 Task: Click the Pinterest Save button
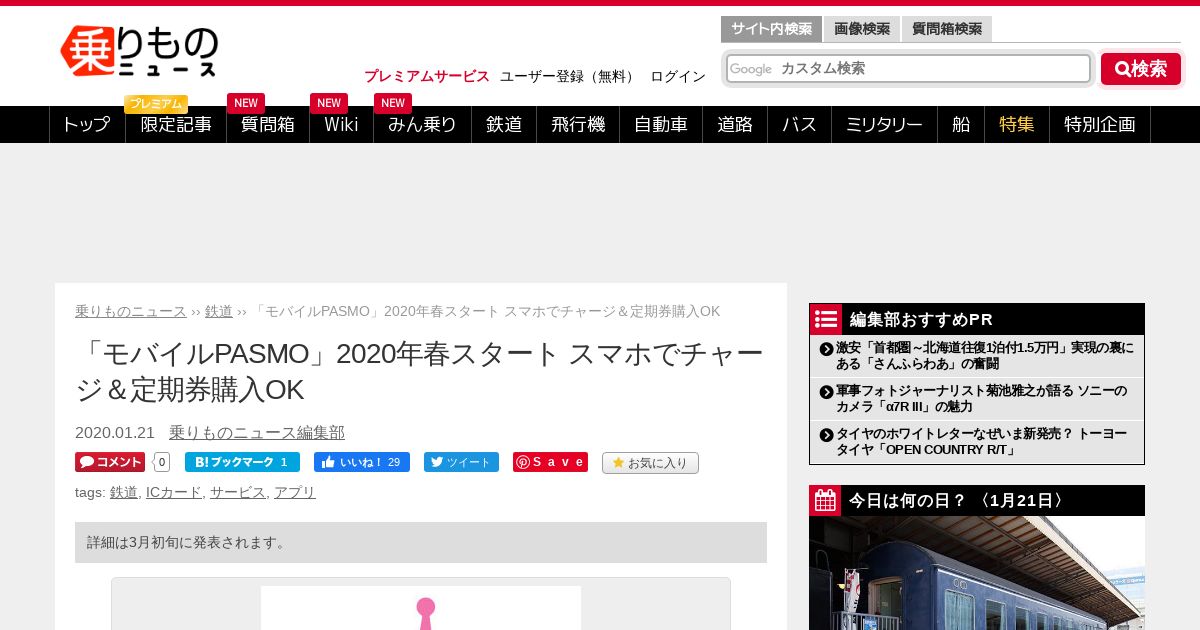(550, 462)
